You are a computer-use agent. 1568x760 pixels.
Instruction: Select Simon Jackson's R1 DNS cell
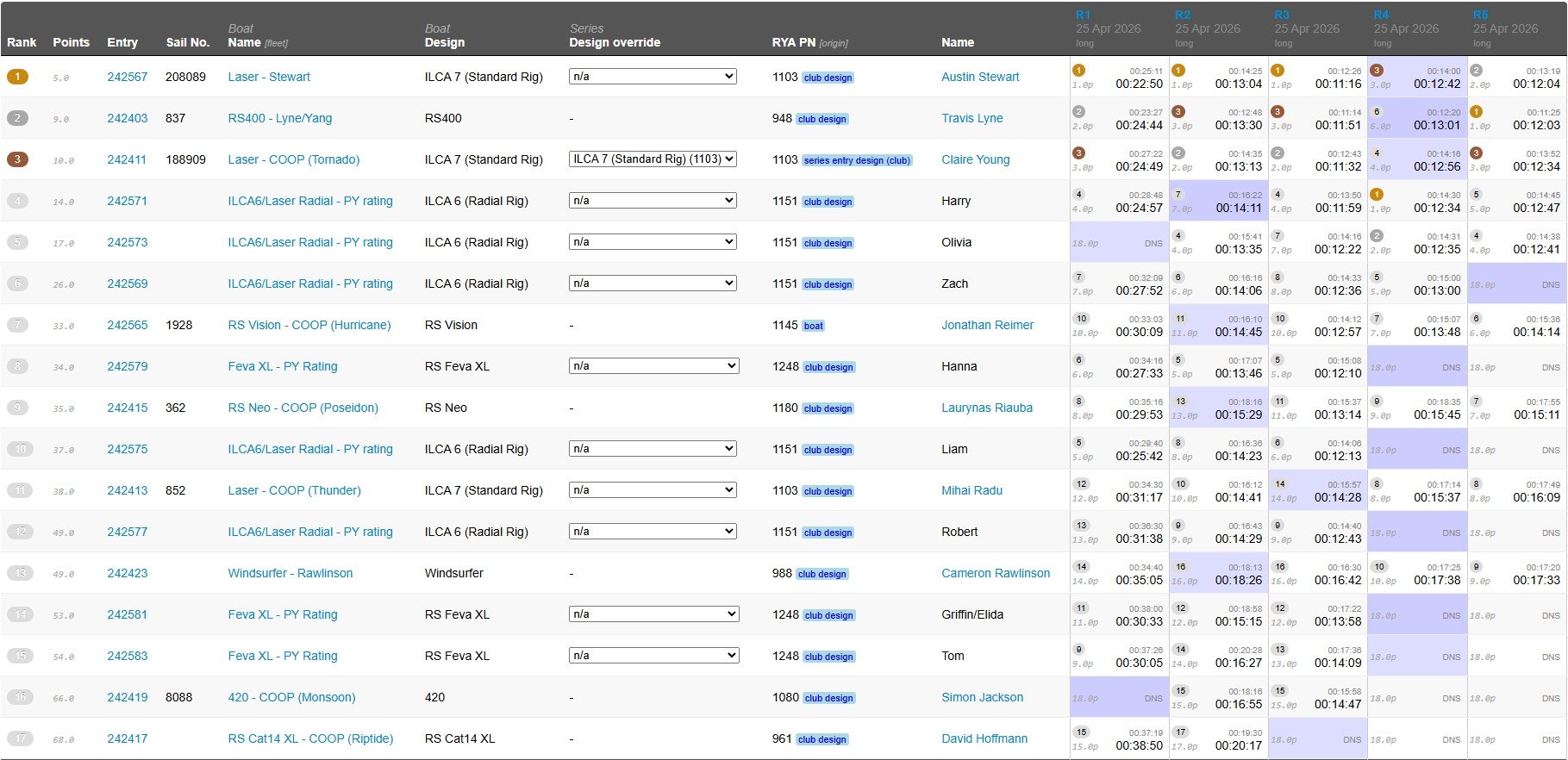coord(1119,698)
